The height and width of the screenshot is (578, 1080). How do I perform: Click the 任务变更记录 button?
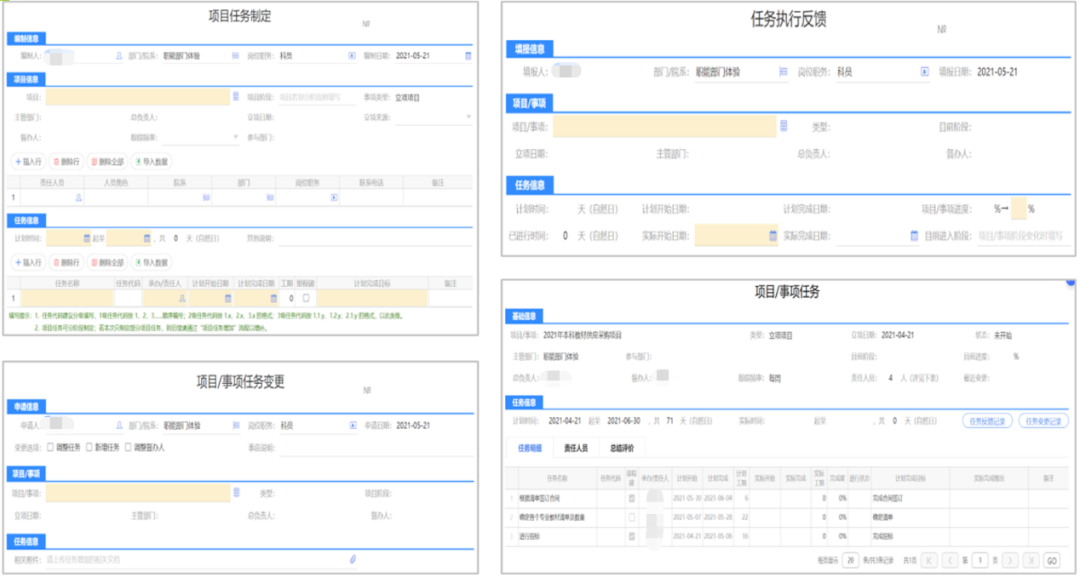coord(1043,421)
